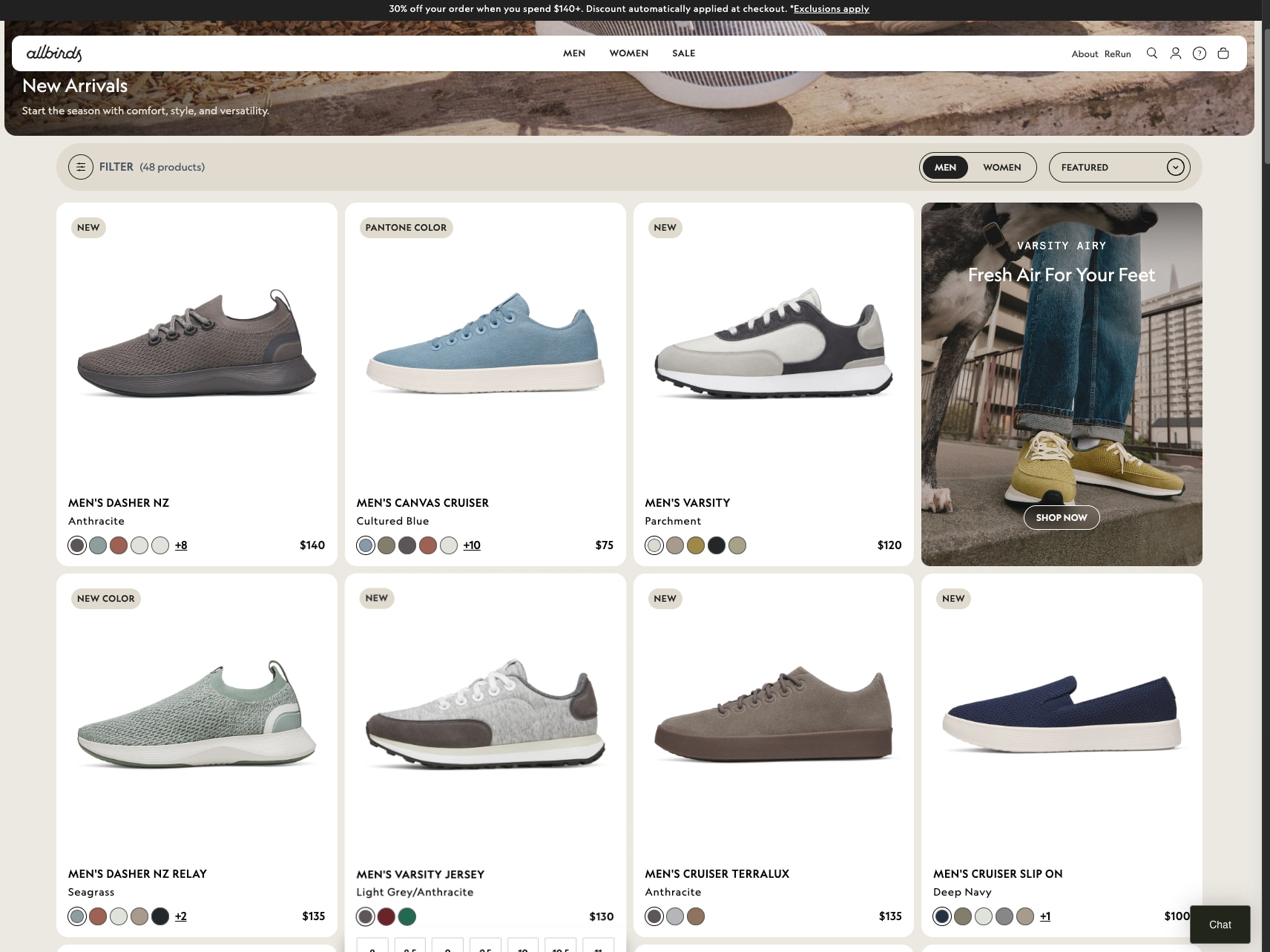Open Men's Varsity Jersey shoe image
This screenshot has height=952, width=1270.
click(x=485, y=715)
